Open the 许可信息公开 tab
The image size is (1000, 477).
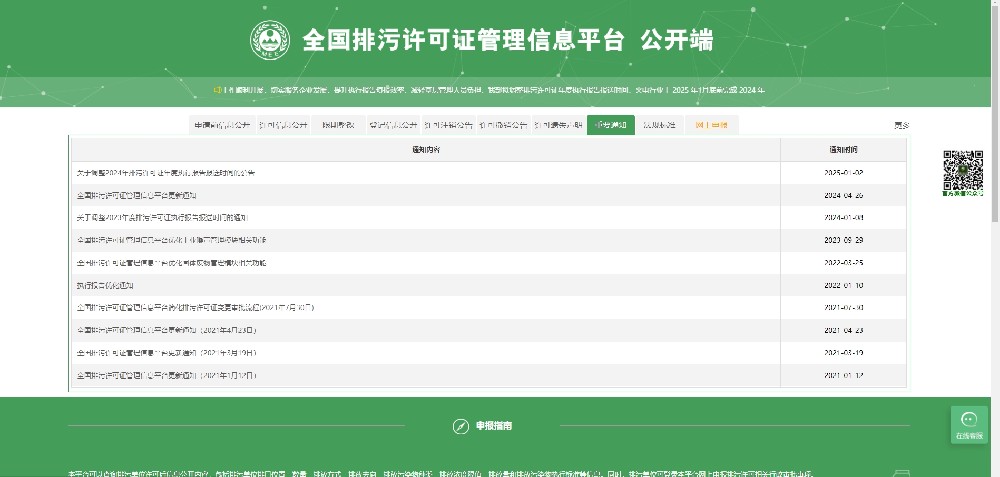[283, 125]
